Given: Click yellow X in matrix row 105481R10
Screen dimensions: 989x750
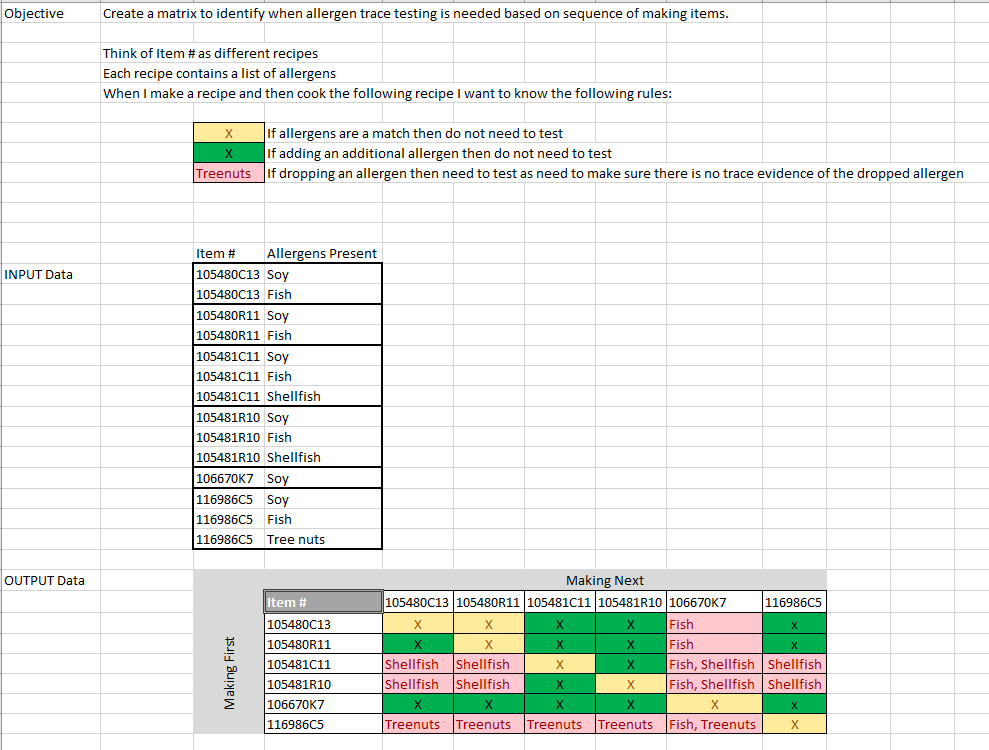Looking at the screenshot, I should [630, 684].
